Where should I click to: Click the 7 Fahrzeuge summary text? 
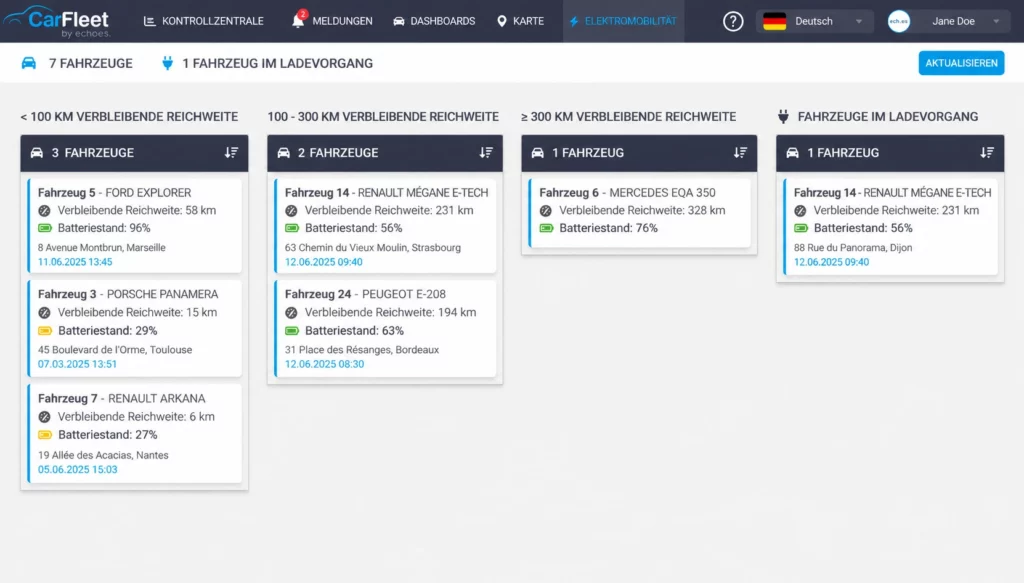(91, 63)
